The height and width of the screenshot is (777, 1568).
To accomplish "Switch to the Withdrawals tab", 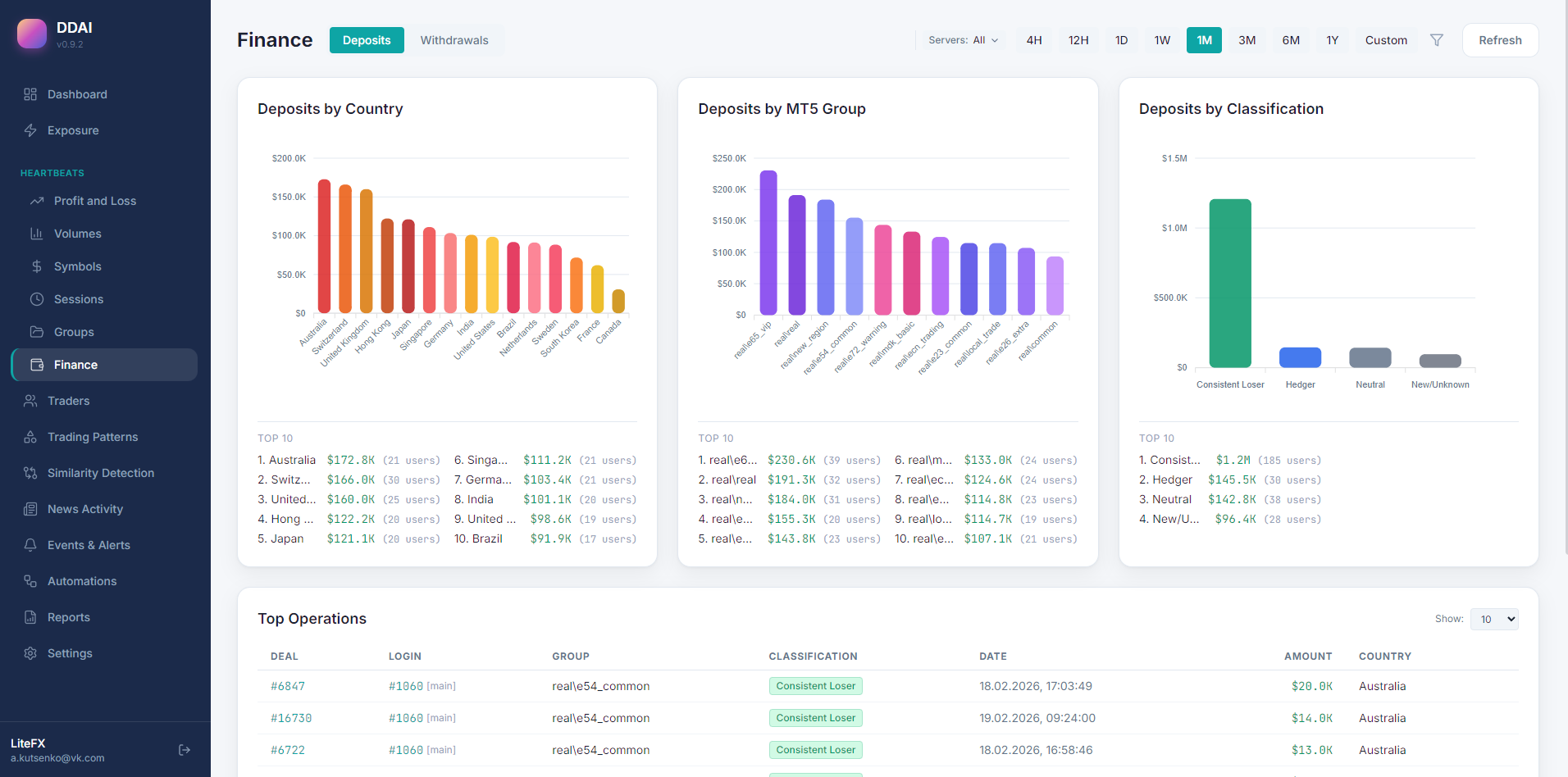I will tap(454, 40).
